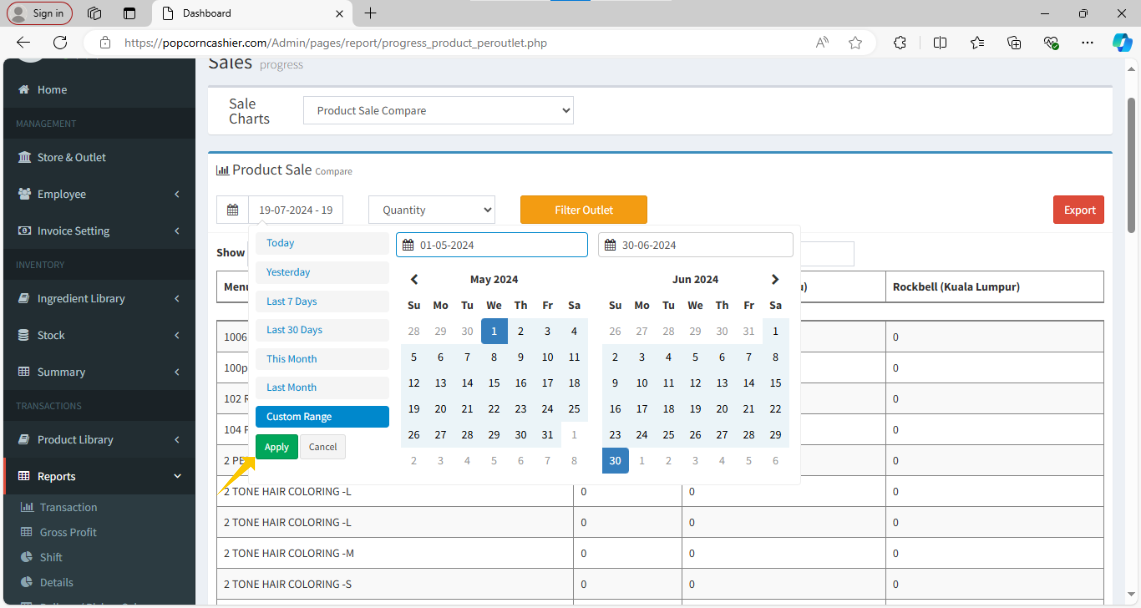Select June 30 in calendar
1141x608 pixels.
click(x=616, y=460)
